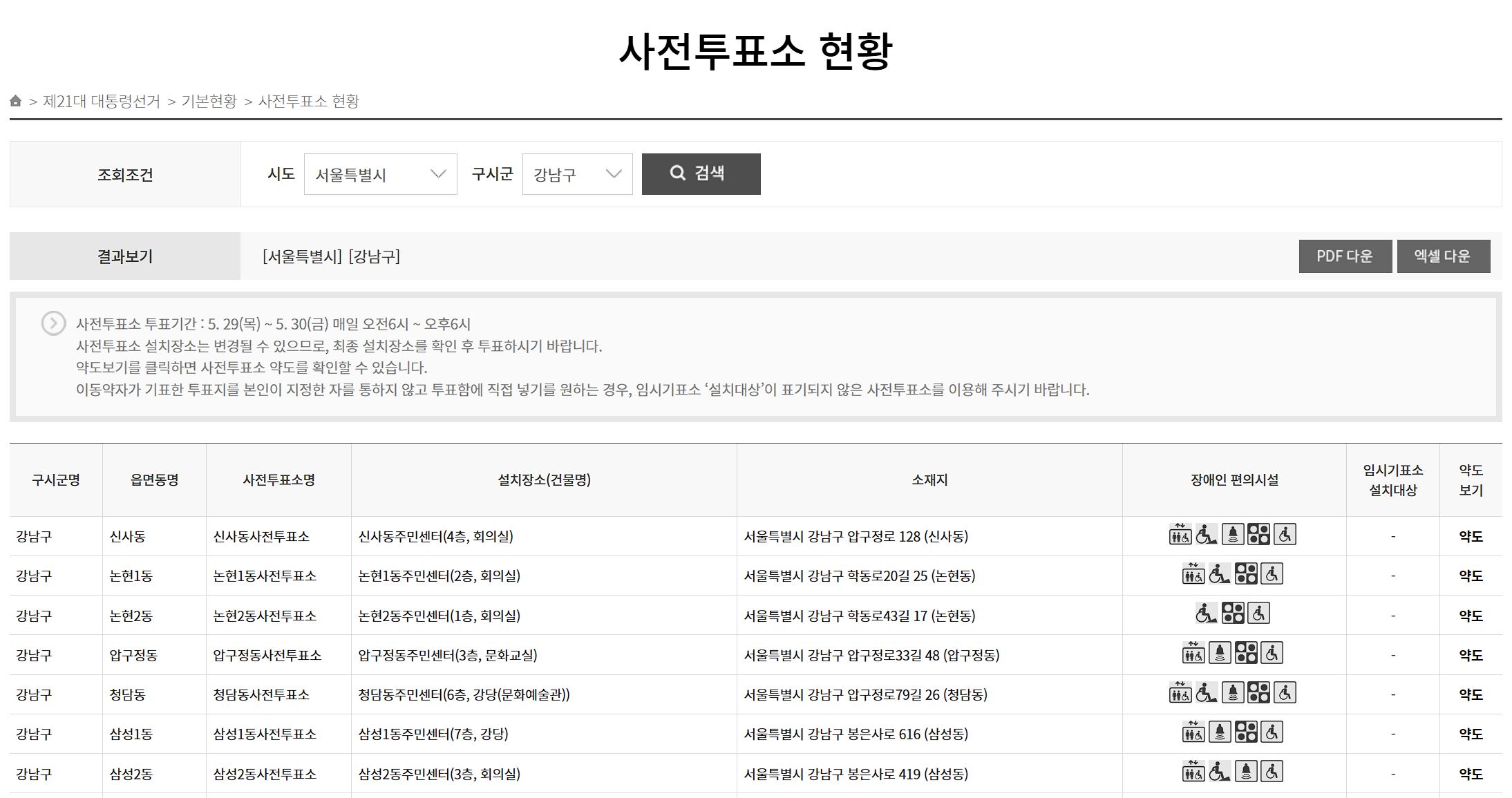1512x798 pixels.
Task: Select the 결과보기 tab label
Action: point(125,256)
